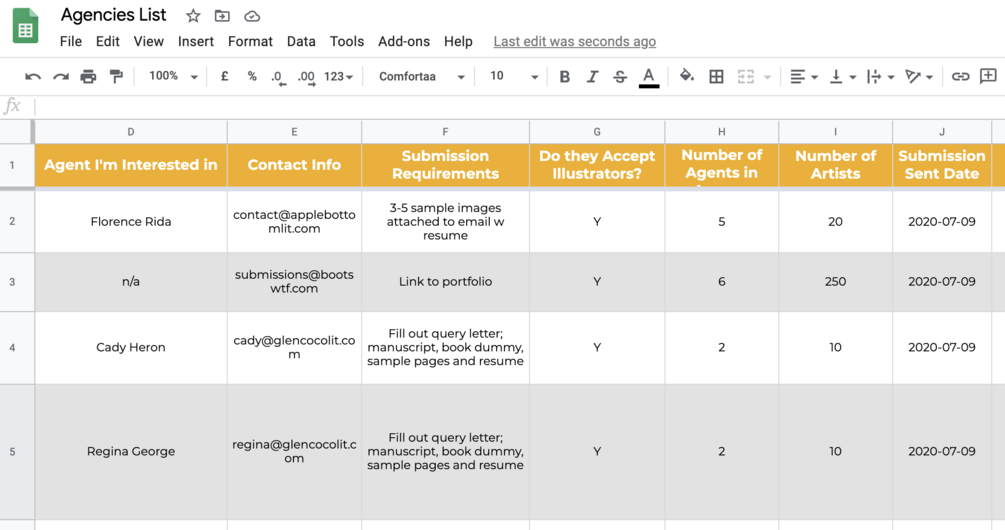Toggle italic formatting

(592, 77)
